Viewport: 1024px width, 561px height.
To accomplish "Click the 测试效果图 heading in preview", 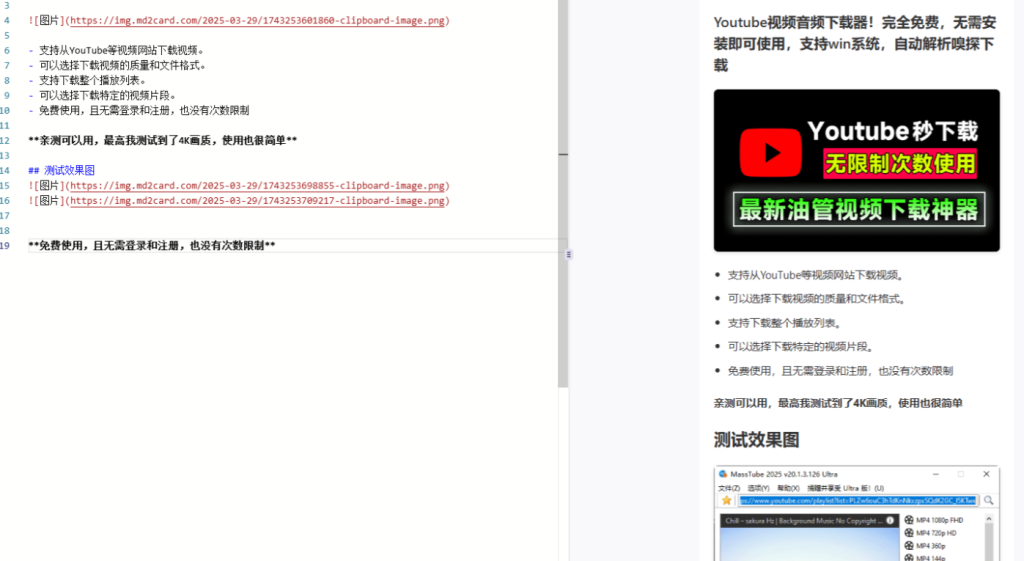I will tap(756, 440).
